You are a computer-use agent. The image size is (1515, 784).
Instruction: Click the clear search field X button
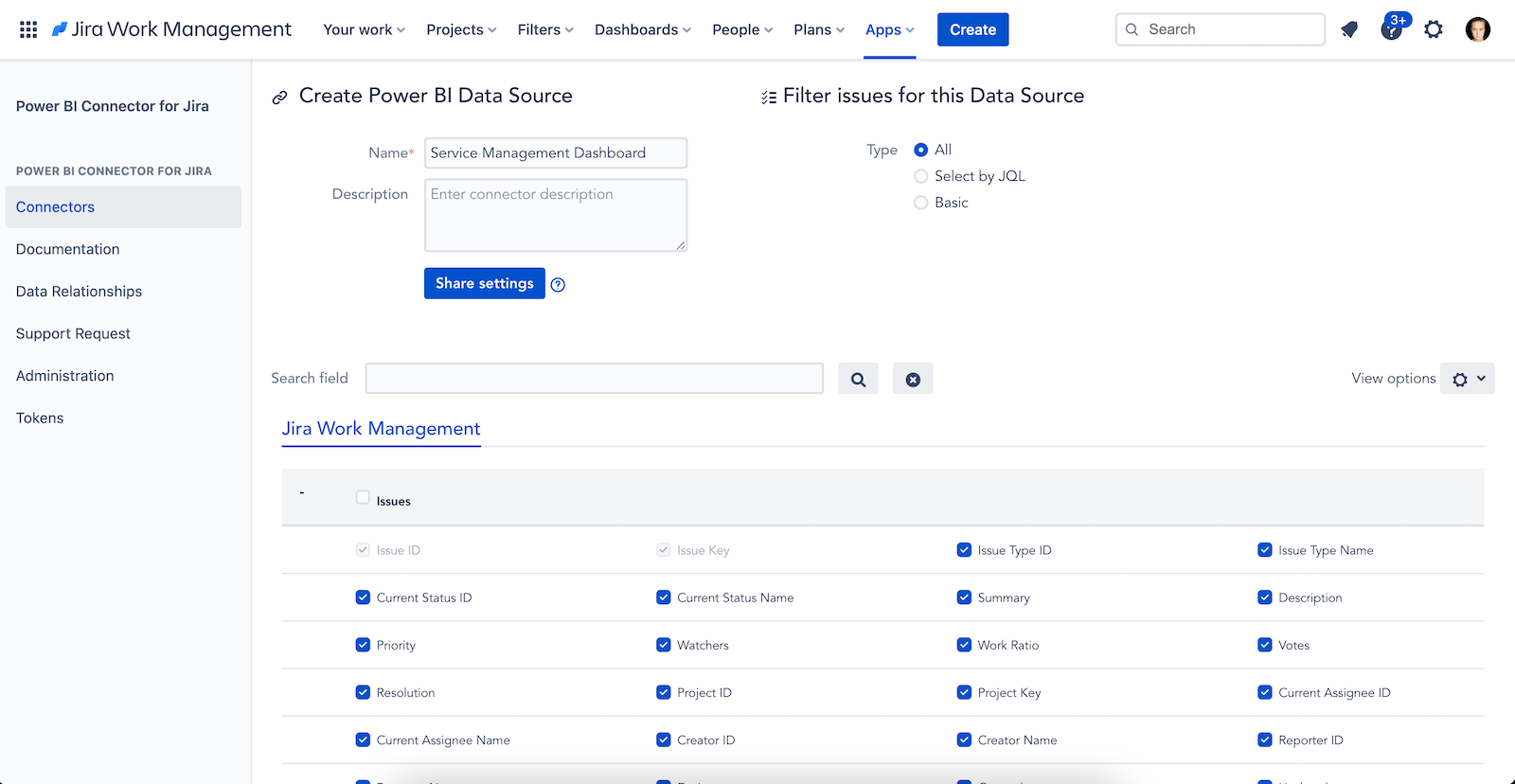913,379
